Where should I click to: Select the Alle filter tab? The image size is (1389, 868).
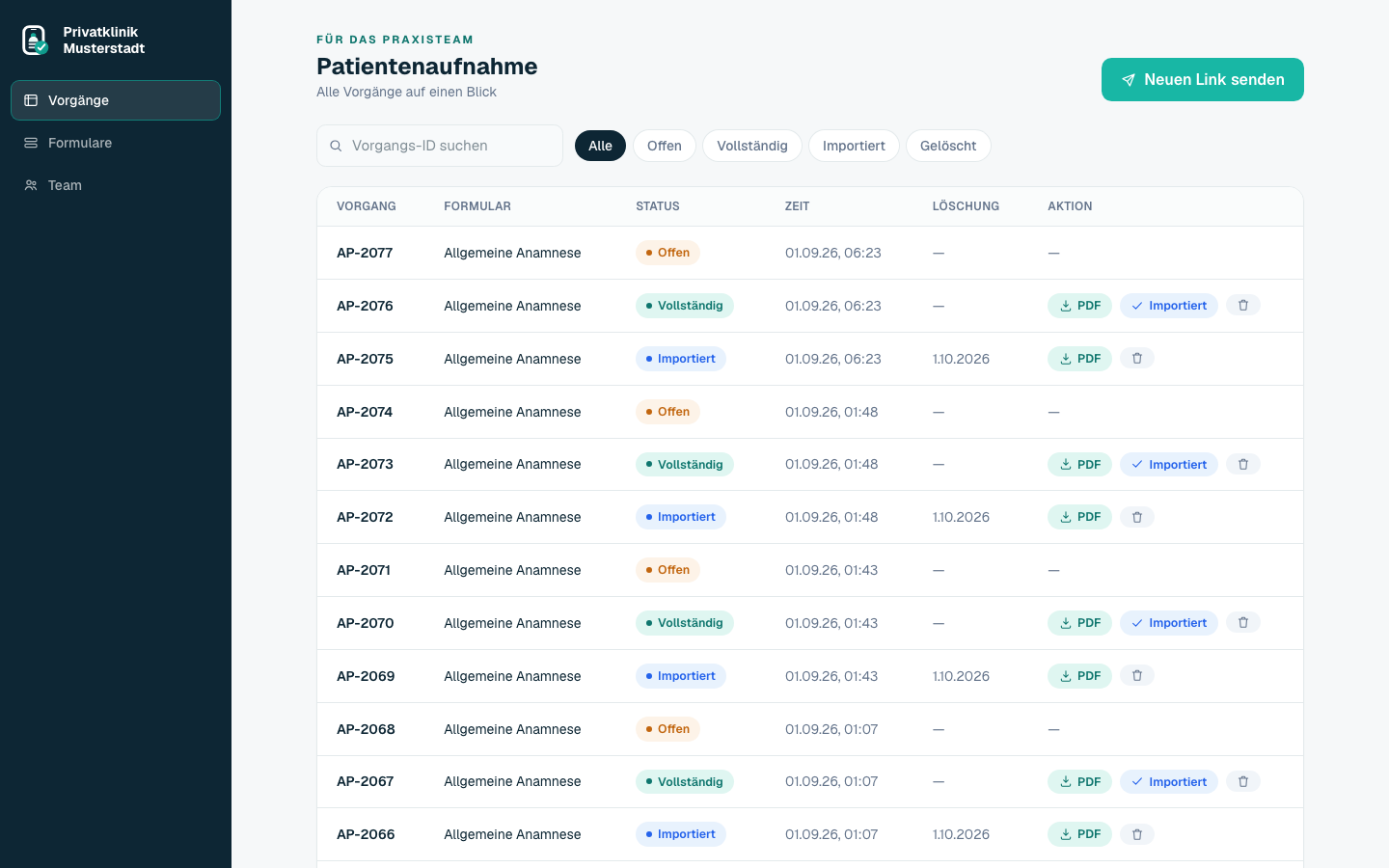[x=600, y=146]
